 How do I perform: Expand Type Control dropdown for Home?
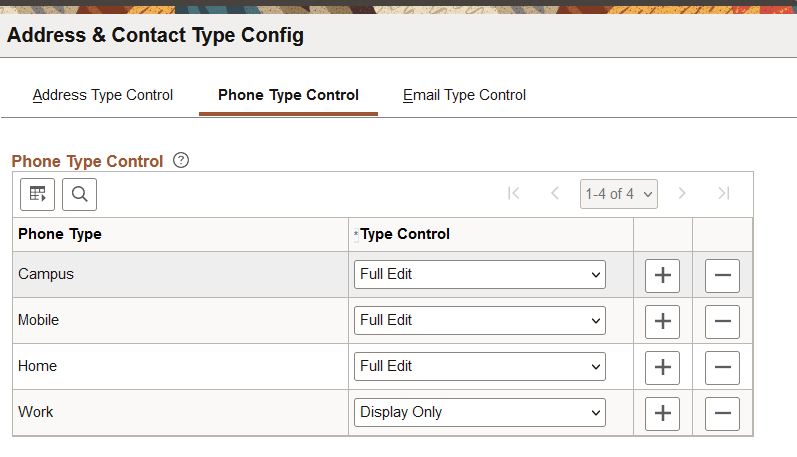tap(480, 366)
